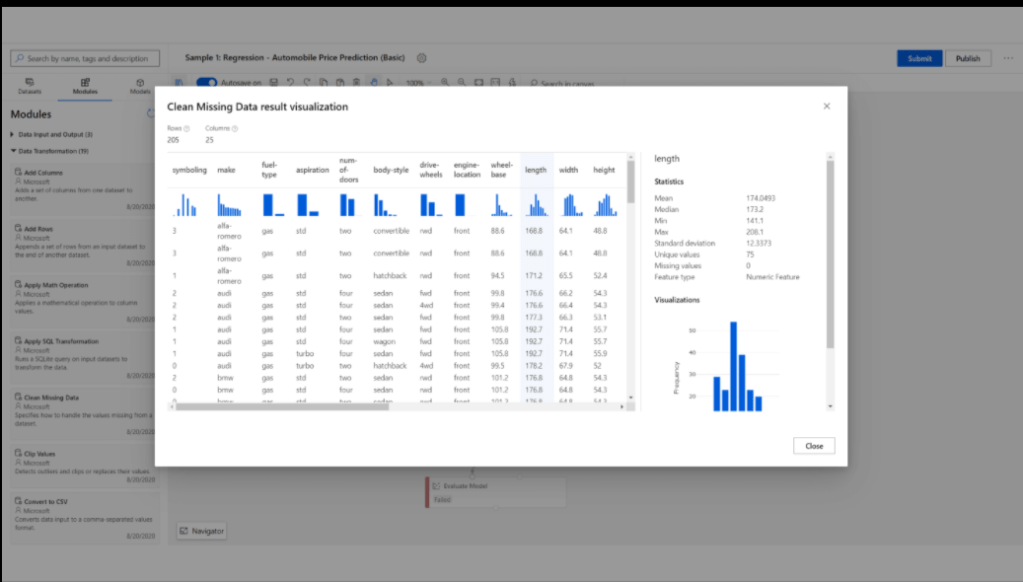Screen dimensions: 1023x582
Task: Click the search by name input field
Action: click(85, 59)
